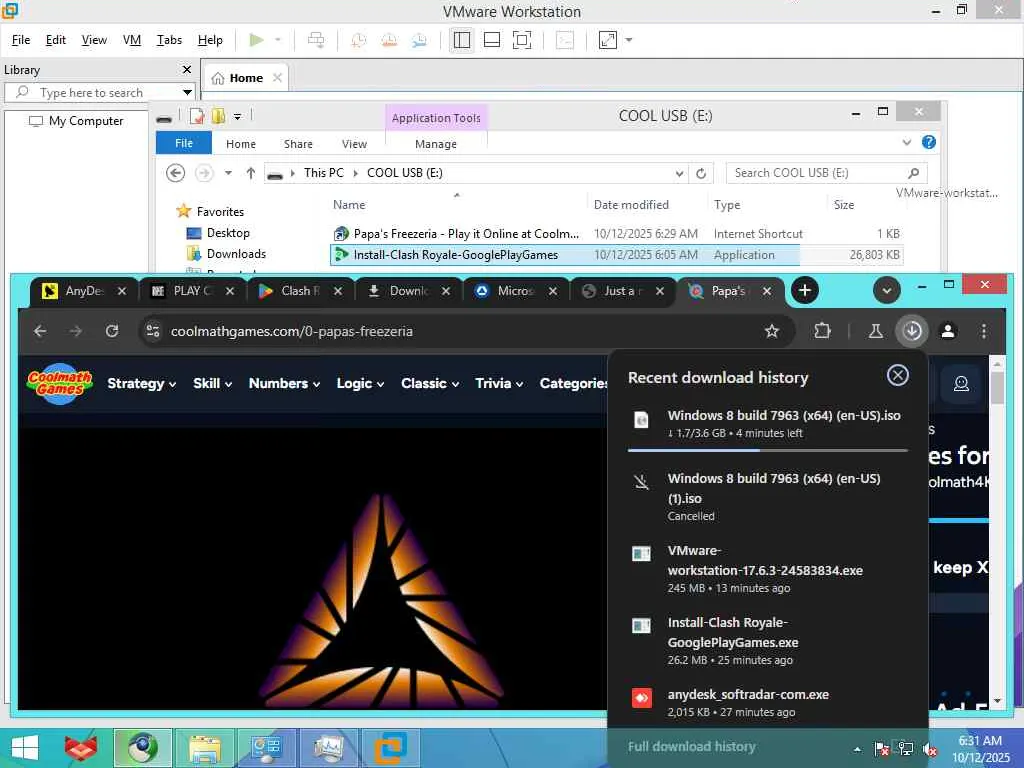The width and height of the screenshot is (1024, 768).
Task: Open VMware File menu
Action: (x=21, y=40)
